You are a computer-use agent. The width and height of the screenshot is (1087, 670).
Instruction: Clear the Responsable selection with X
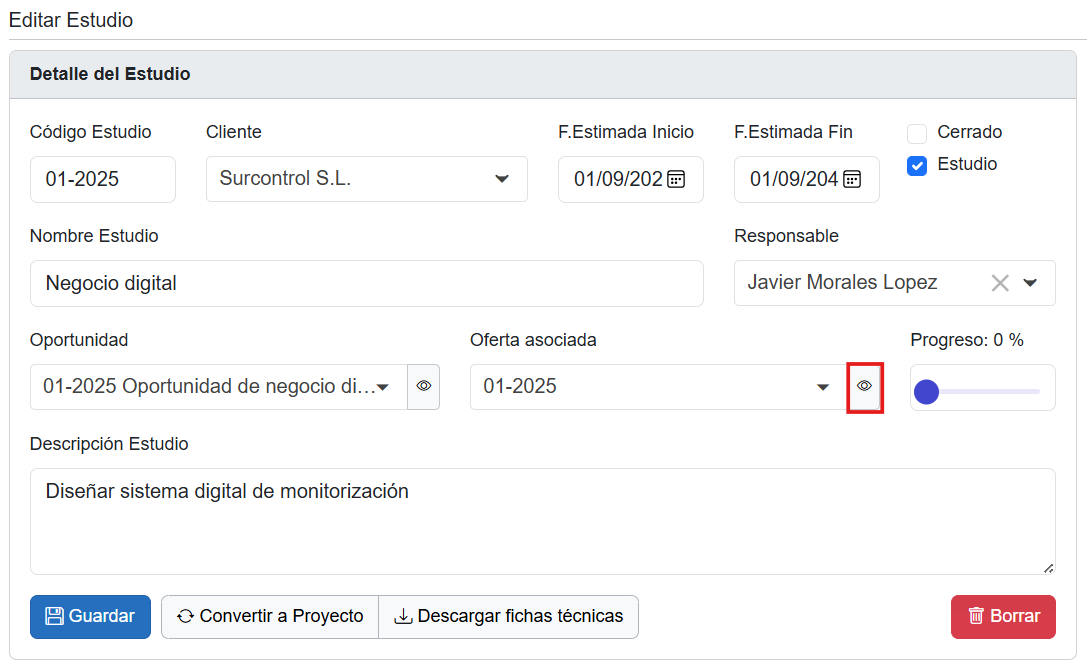click(x=999, y=283)
